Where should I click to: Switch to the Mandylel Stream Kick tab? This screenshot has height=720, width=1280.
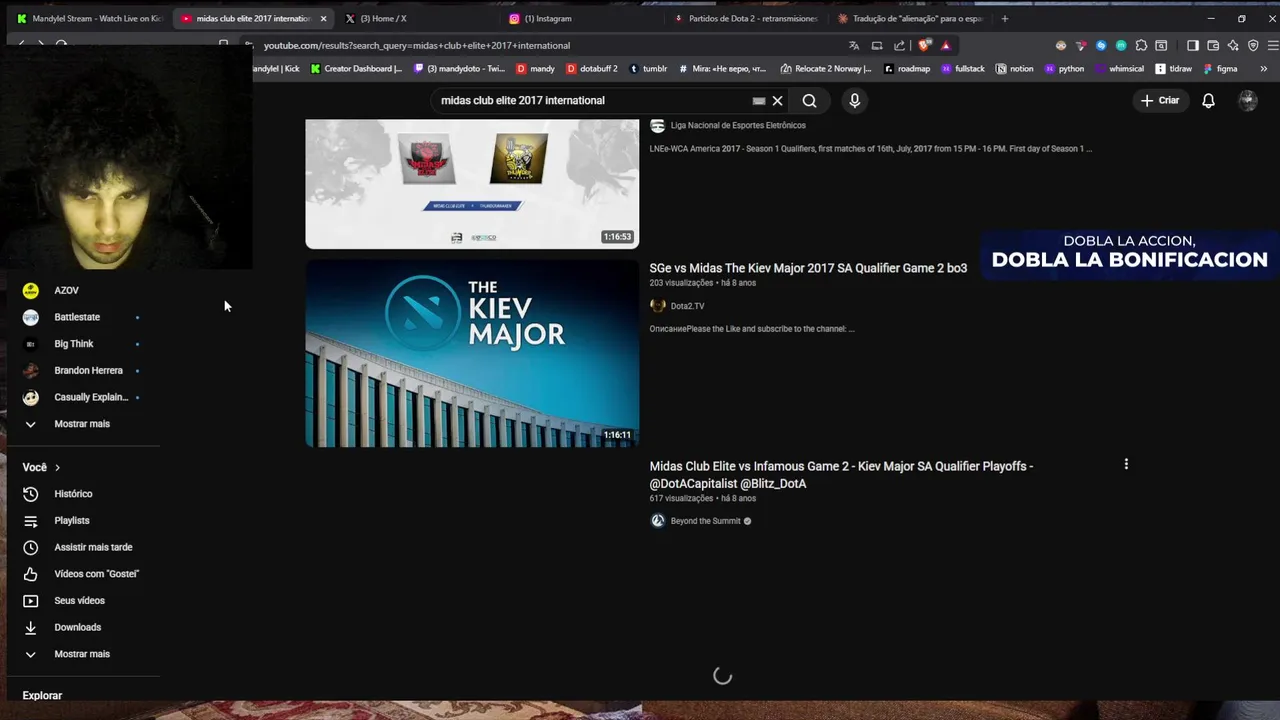89,18
